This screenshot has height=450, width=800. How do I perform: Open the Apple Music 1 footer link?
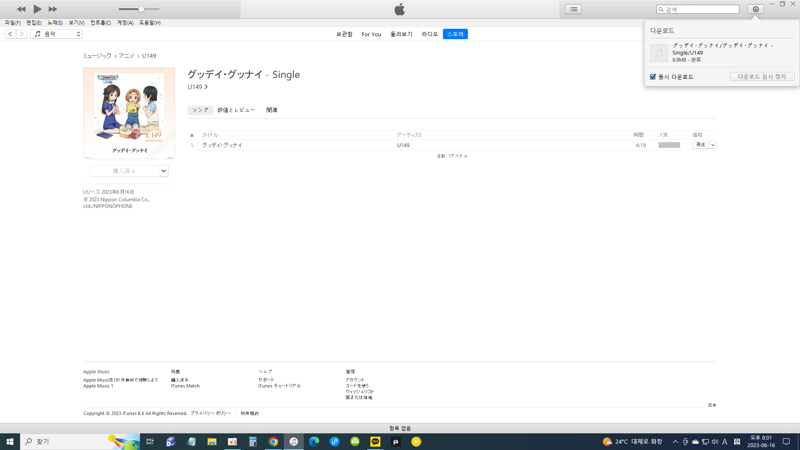(x=98, y=386)
